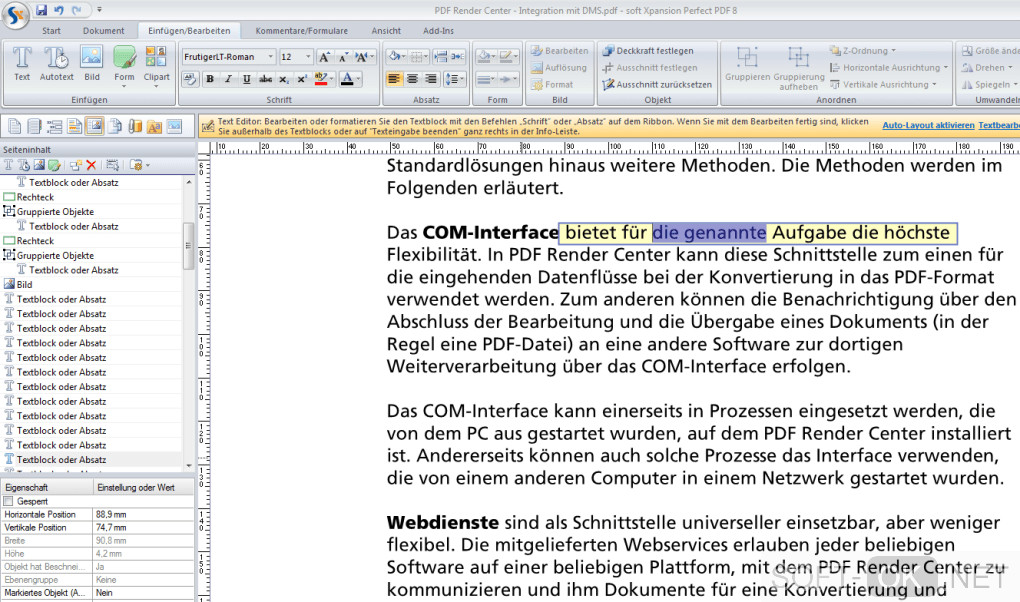Click Ausschnitt zurücksetzen
The image size is (1020, 602).
coord(657,85)
